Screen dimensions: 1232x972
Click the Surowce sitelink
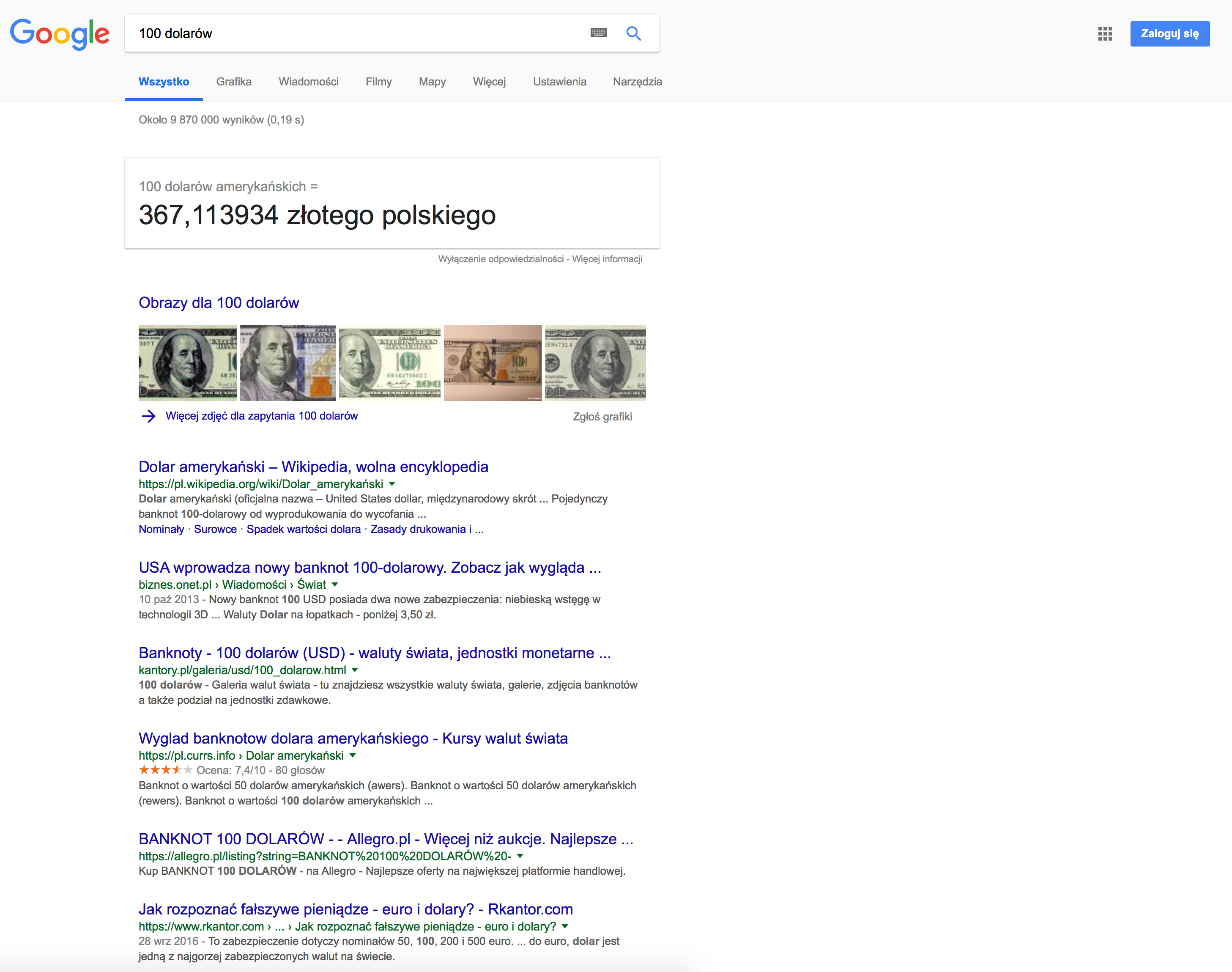click(216, 529)
